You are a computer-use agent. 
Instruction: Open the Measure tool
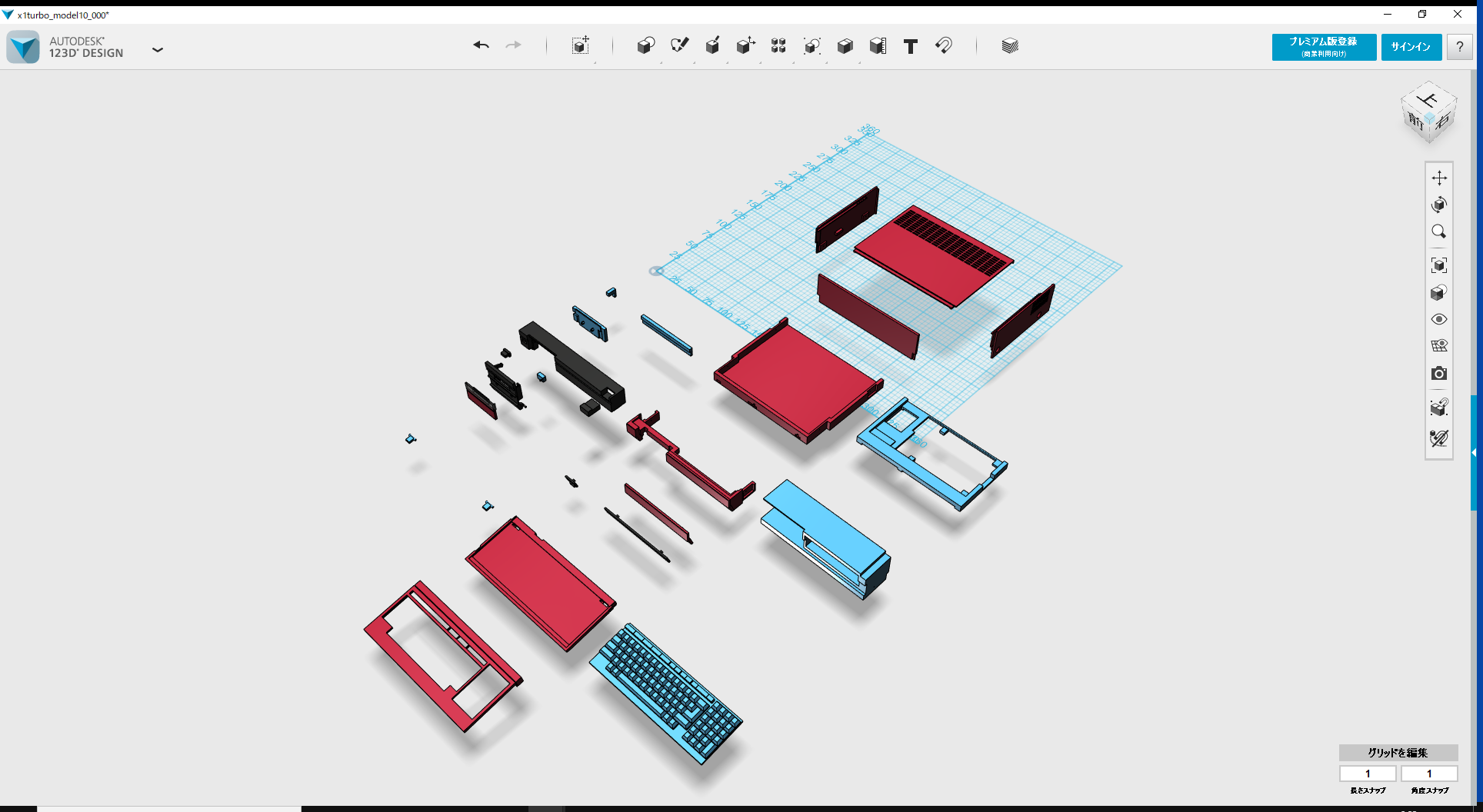pyautogui.click(x=877, y=46)
